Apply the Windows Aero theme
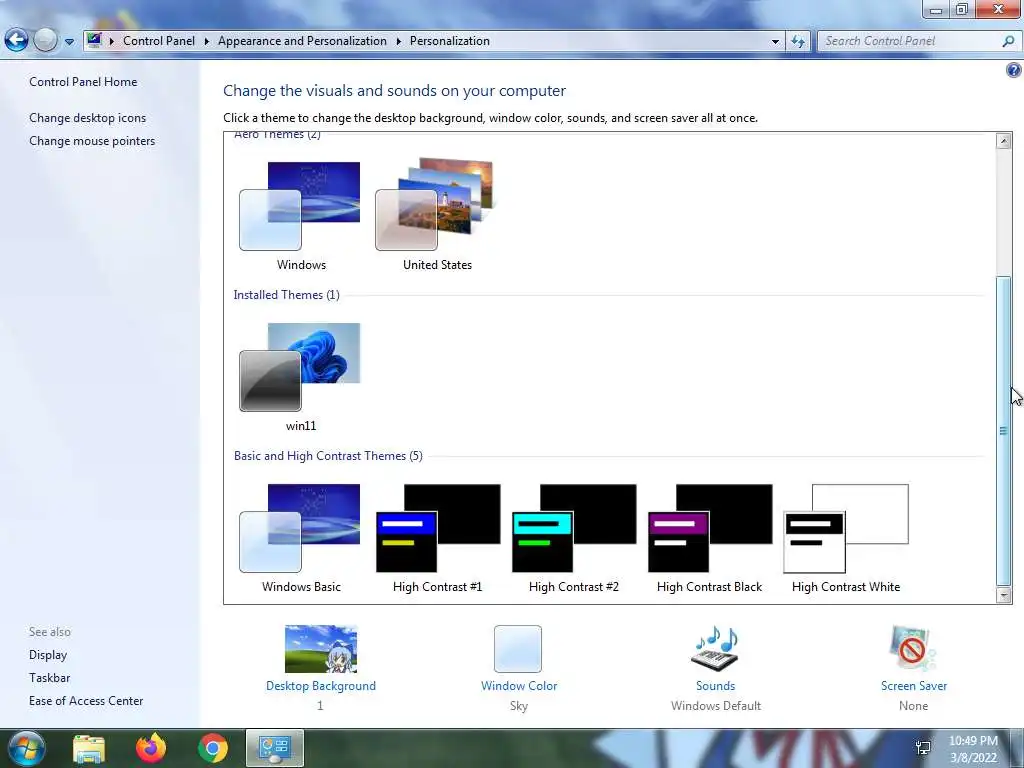 [x=300, y=216]
